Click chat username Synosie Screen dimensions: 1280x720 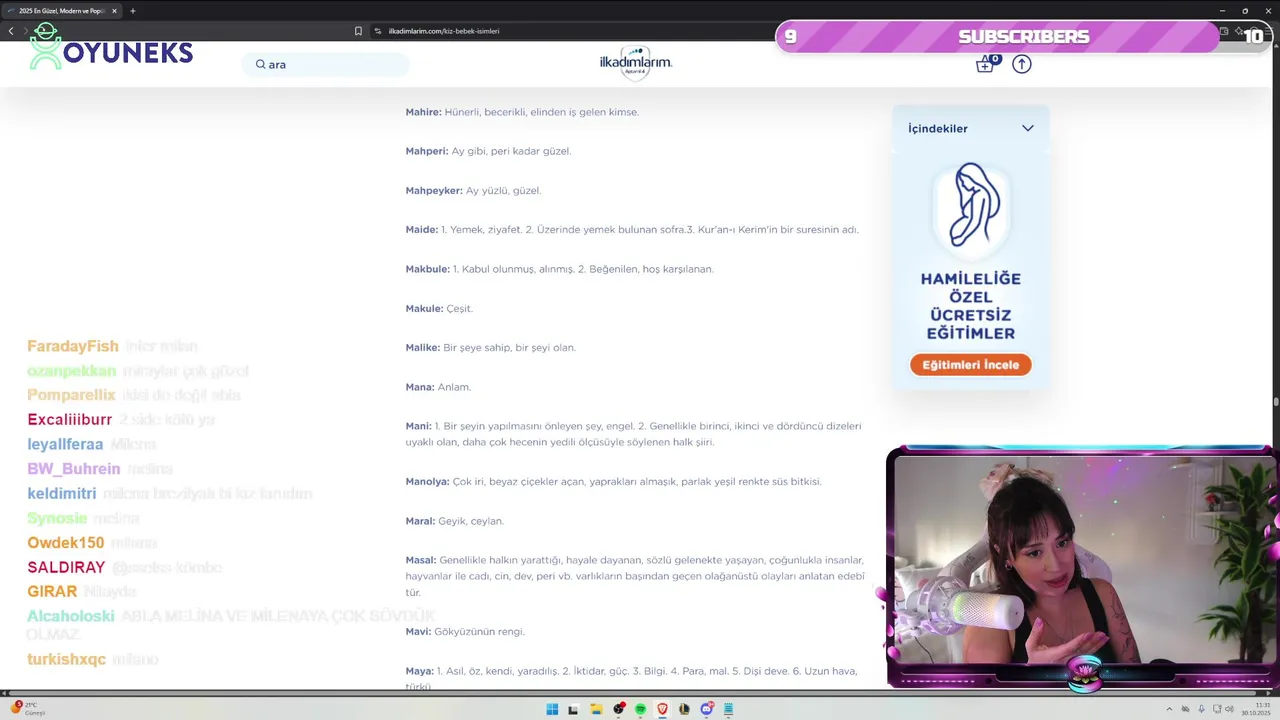pos(57,518)
